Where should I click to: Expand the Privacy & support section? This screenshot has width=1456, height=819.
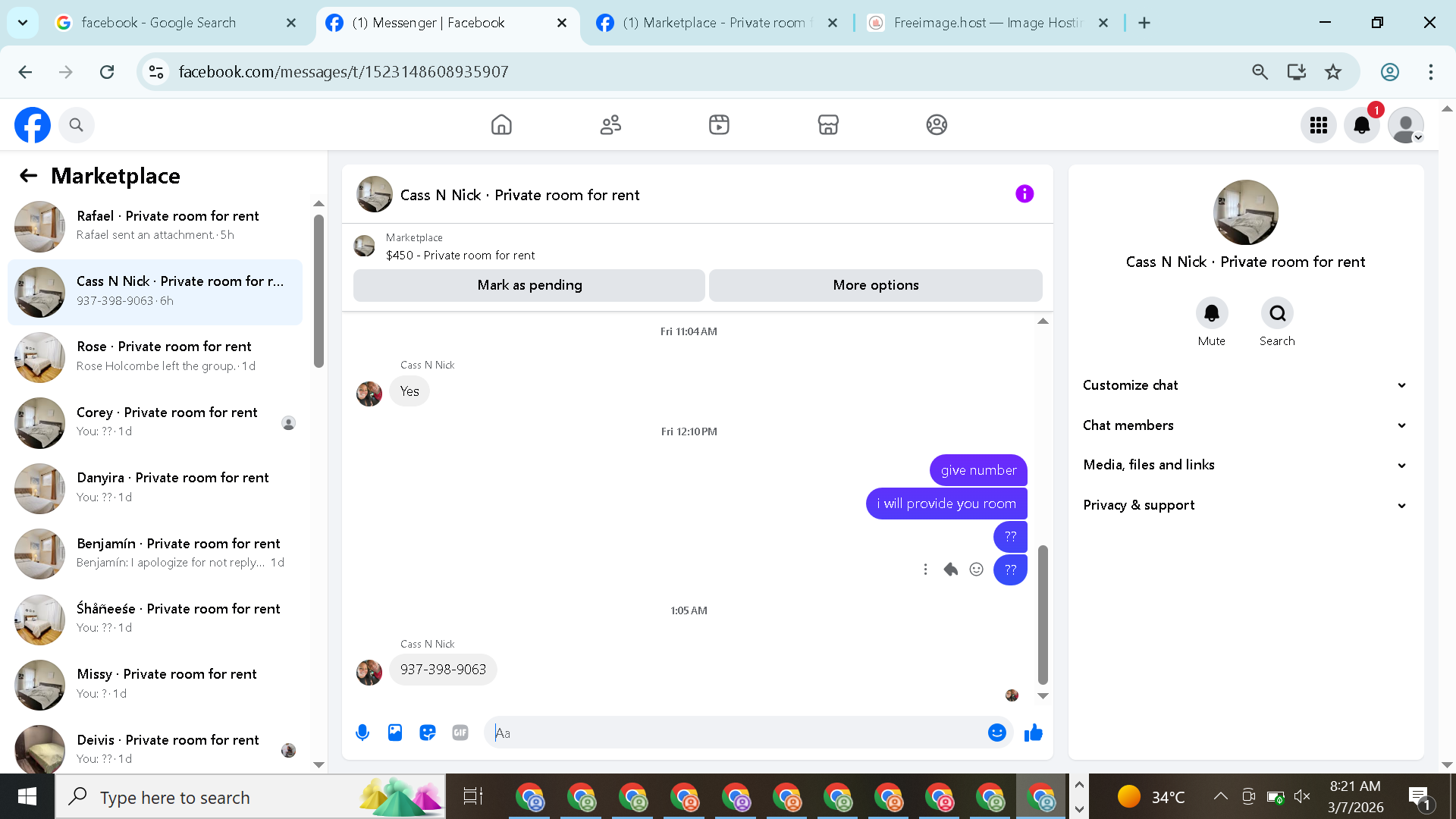pos(1245,505)
